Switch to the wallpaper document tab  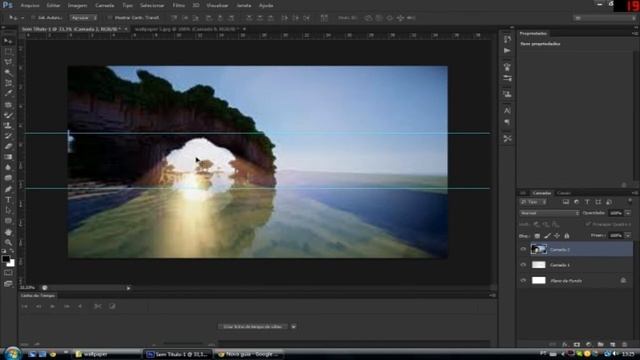click(186, 29)
